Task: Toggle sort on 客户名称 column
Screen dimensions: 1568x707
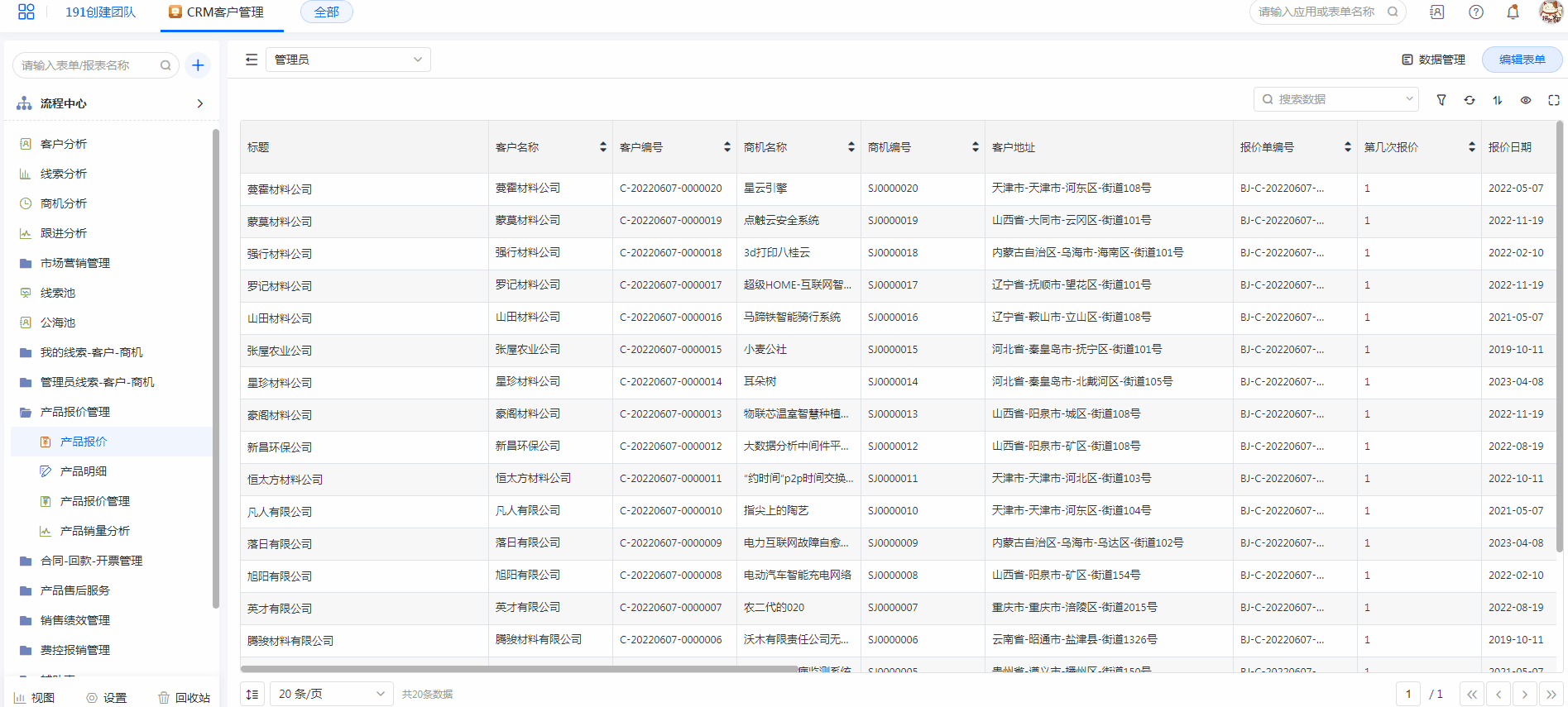Action: (602, 147)
